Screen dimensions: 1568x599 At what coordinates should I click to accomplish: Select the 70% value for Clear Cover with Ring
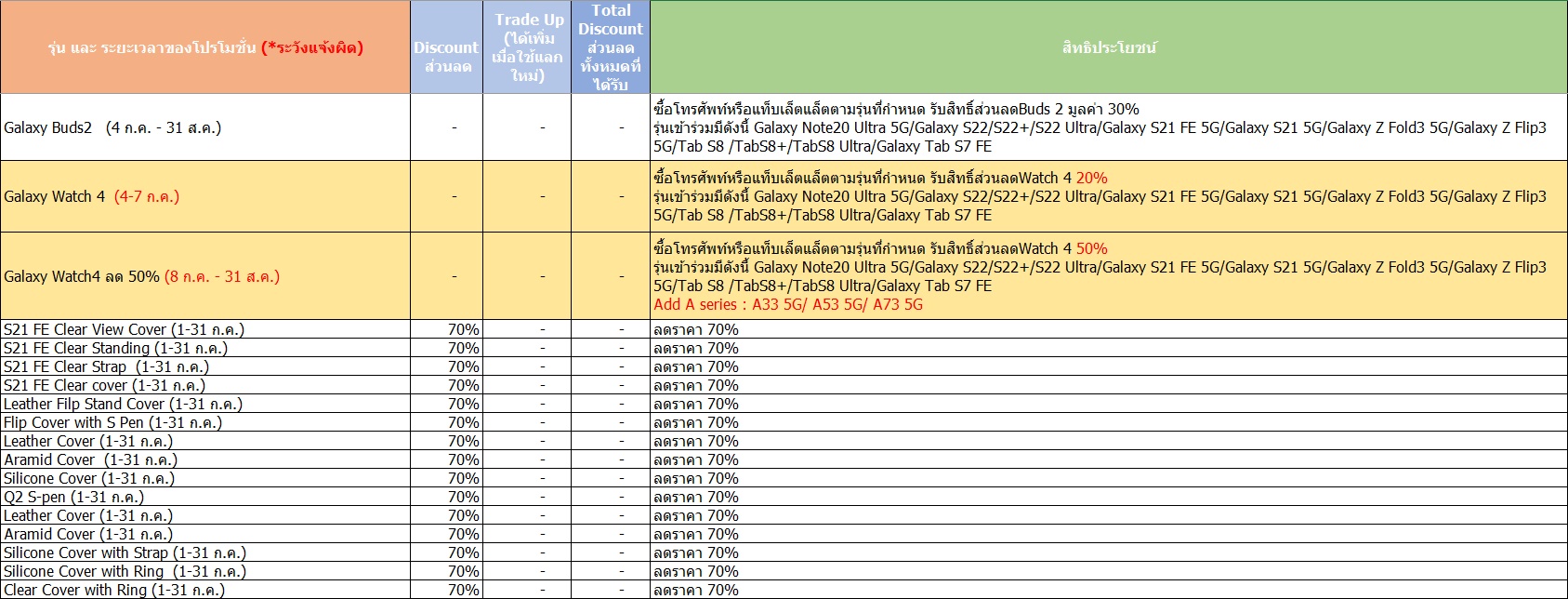(x=446, y=590)
